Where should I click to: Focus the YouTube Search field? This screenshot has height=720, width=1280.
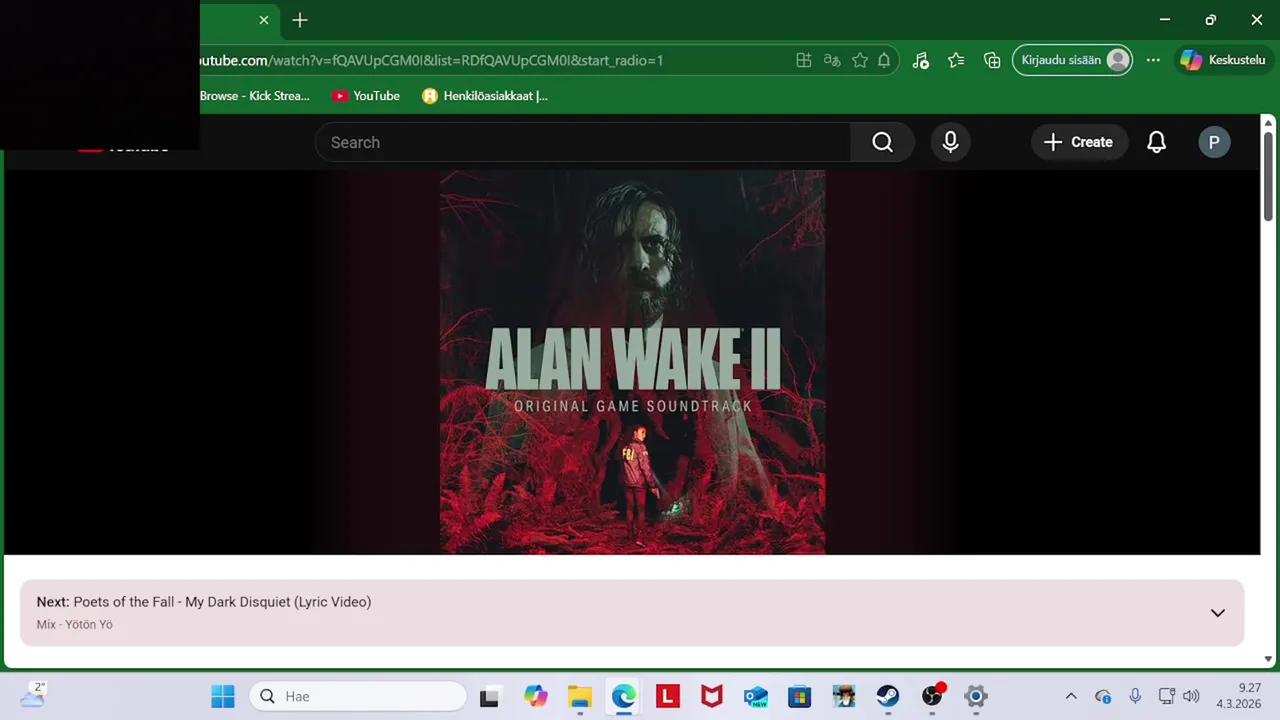pos(583,142)
